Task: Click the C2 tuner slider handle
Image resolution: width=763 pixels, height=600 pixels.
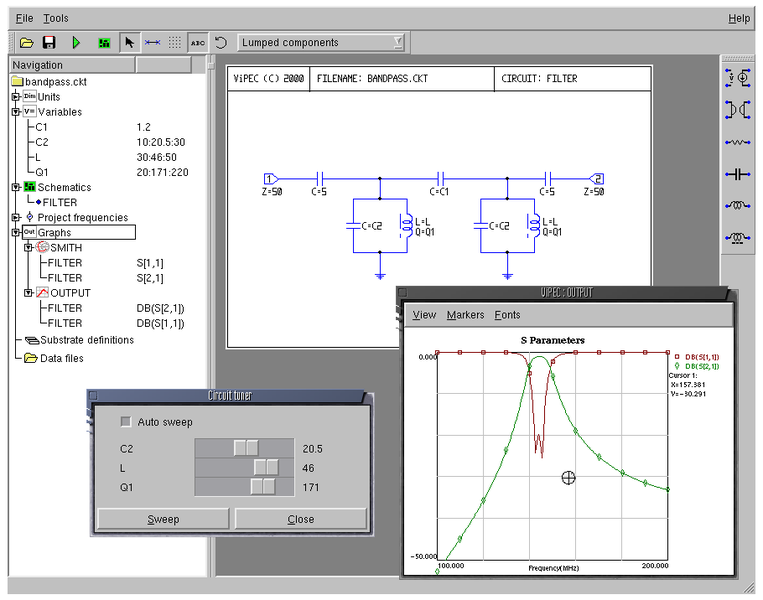Action: 246,448
